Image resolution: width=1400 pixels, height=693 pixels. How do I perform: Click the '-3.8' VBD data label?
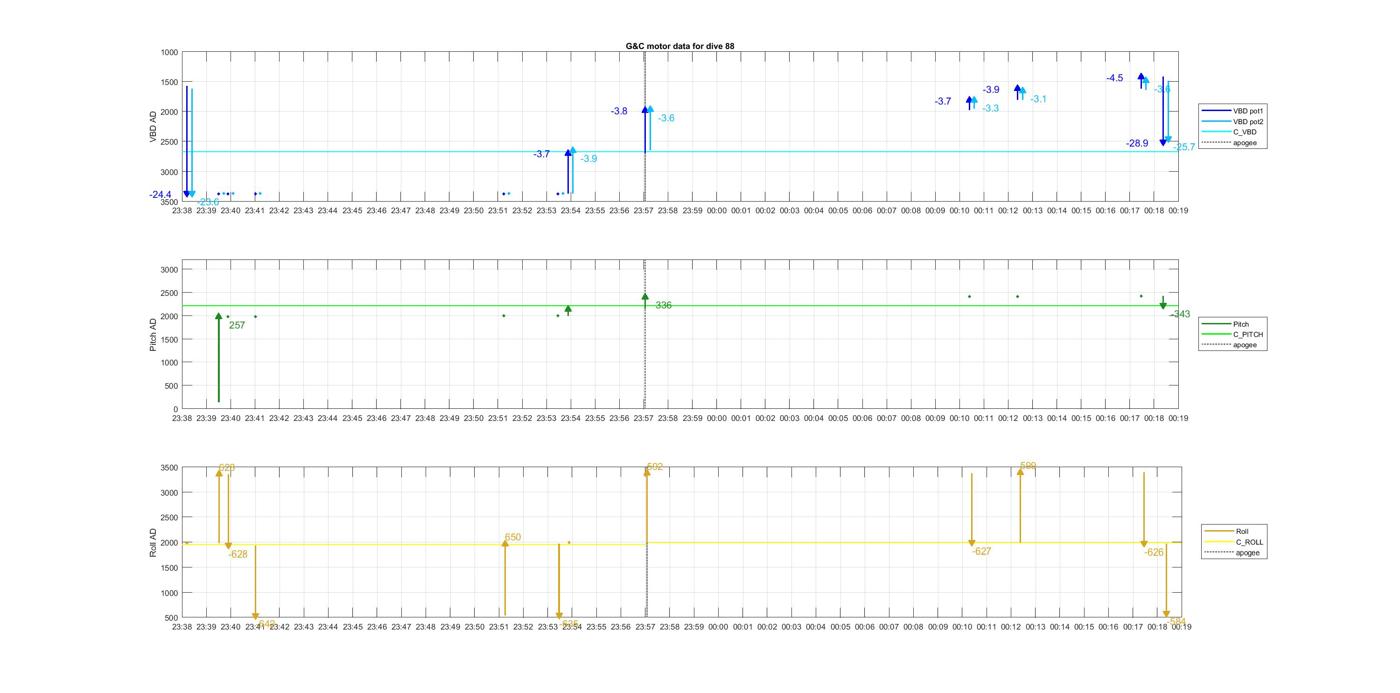click(x=620, y=111)
